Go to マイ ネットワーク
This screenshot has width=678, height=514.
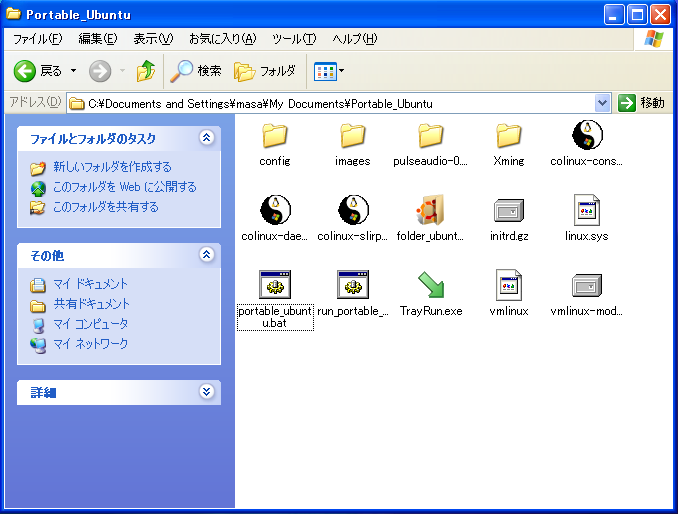90,344
